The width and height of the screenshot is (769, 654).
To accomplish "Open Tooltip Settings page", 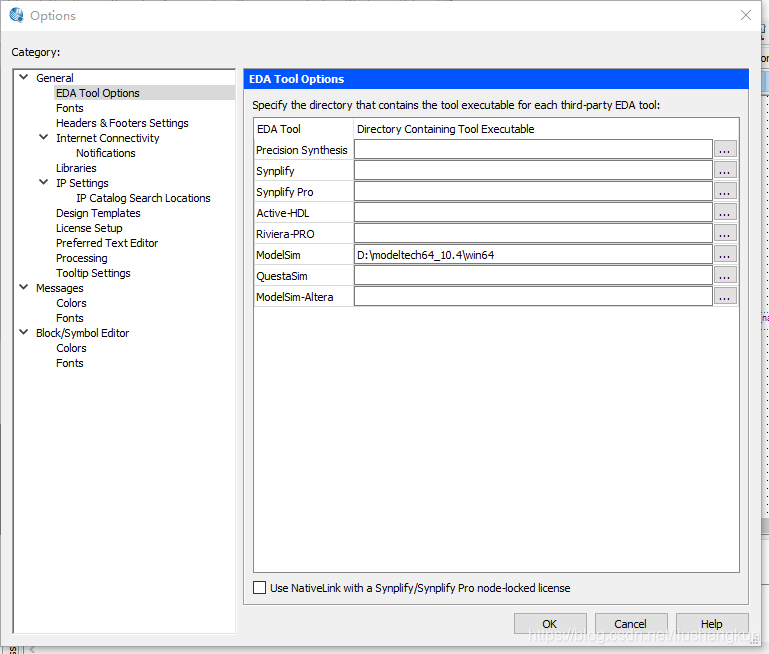I will (x=93, y=273).
